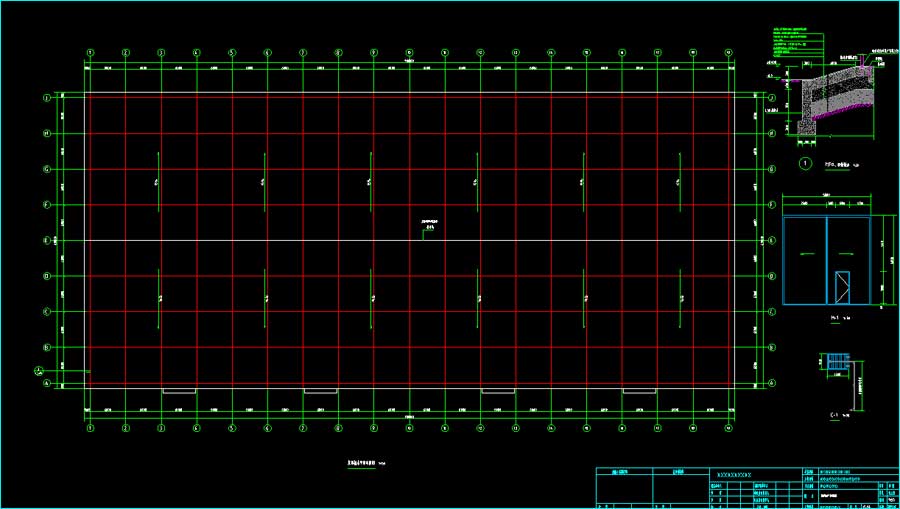This screenshot has height=509, width=900.
Task: Click the left arrow in door elevation
Action: click(805, 254)
